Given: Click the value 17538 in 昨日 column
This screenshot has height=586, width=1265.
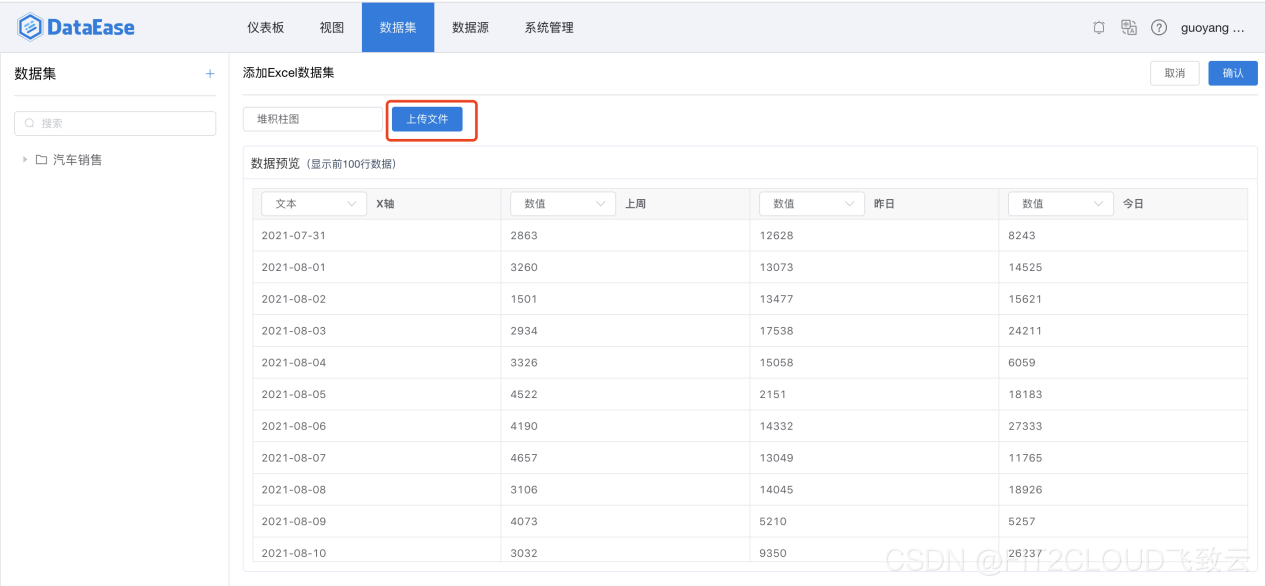Looking at the screenshot, I should pos(777,331).
